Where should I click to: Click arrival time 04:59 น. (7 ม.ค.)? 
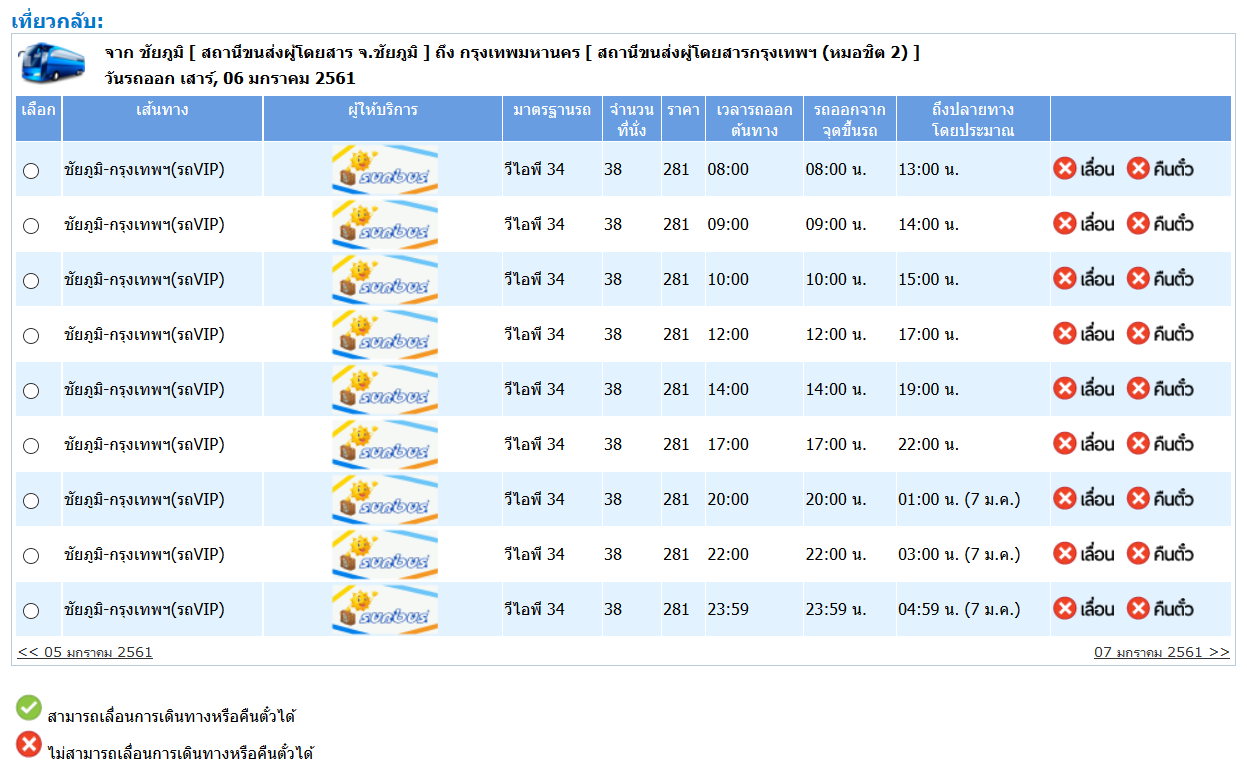click(x=959, y=609)
